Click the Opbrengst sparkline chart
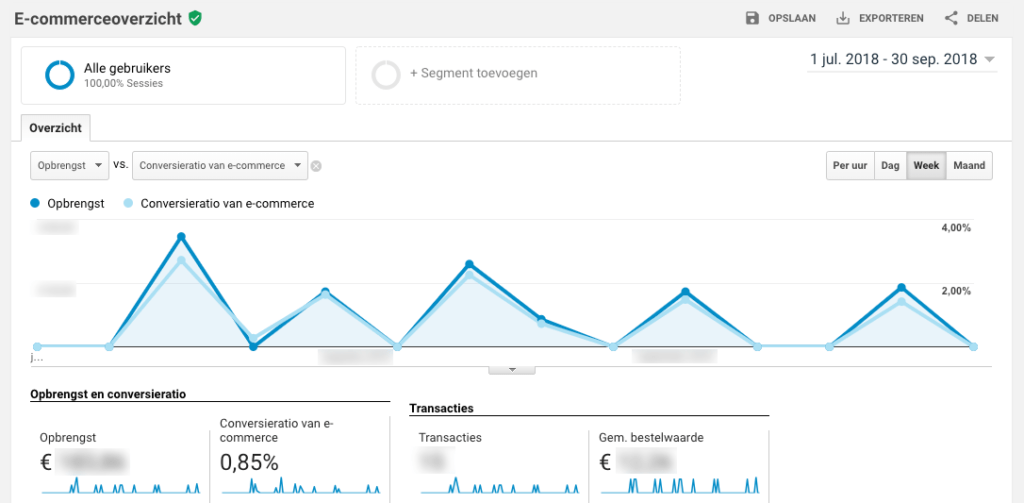The width and height of the screenshot is (1024, 503). 121,485
